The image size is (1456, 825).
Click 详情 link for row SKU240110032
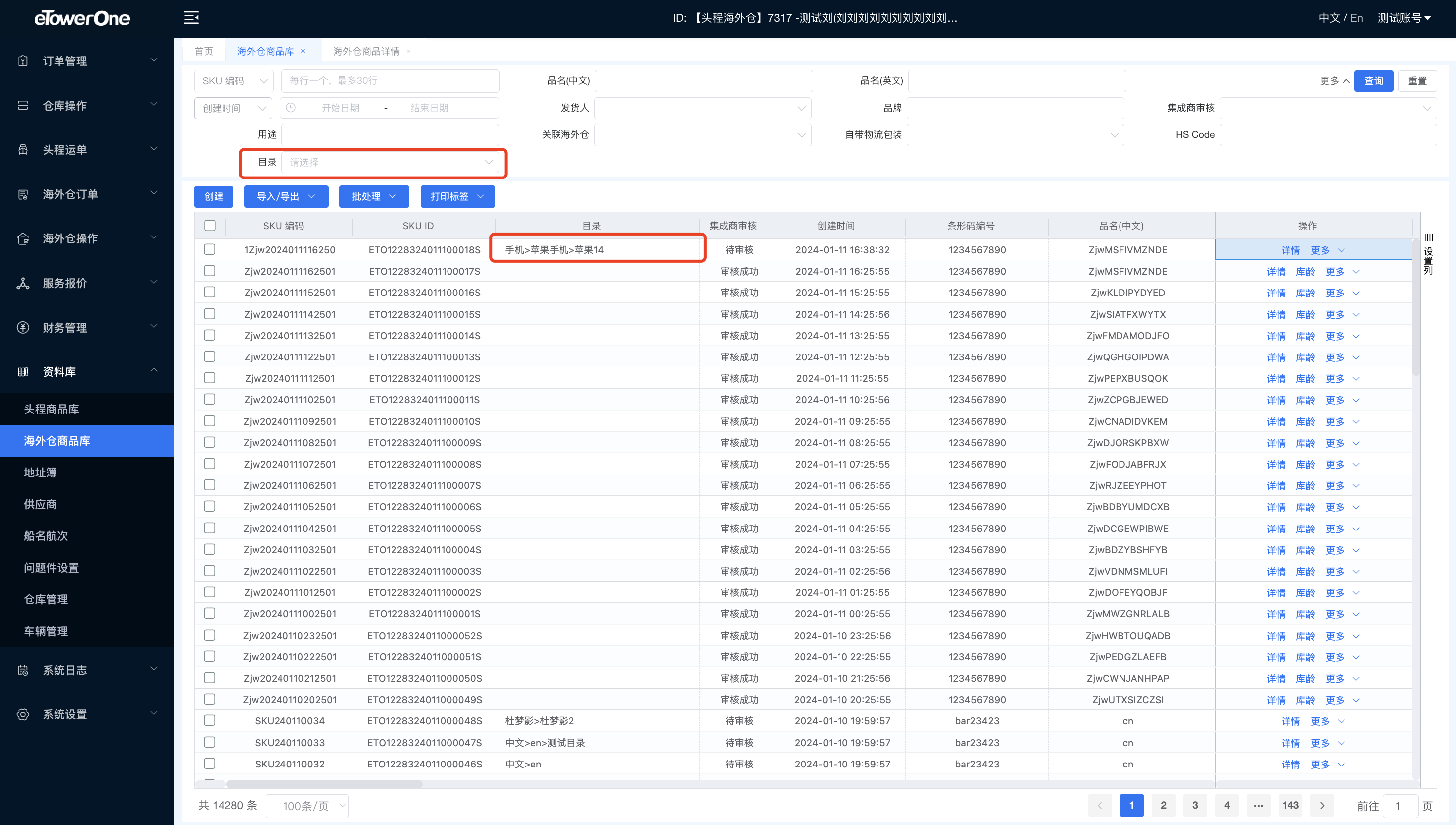click(1290, 765)
